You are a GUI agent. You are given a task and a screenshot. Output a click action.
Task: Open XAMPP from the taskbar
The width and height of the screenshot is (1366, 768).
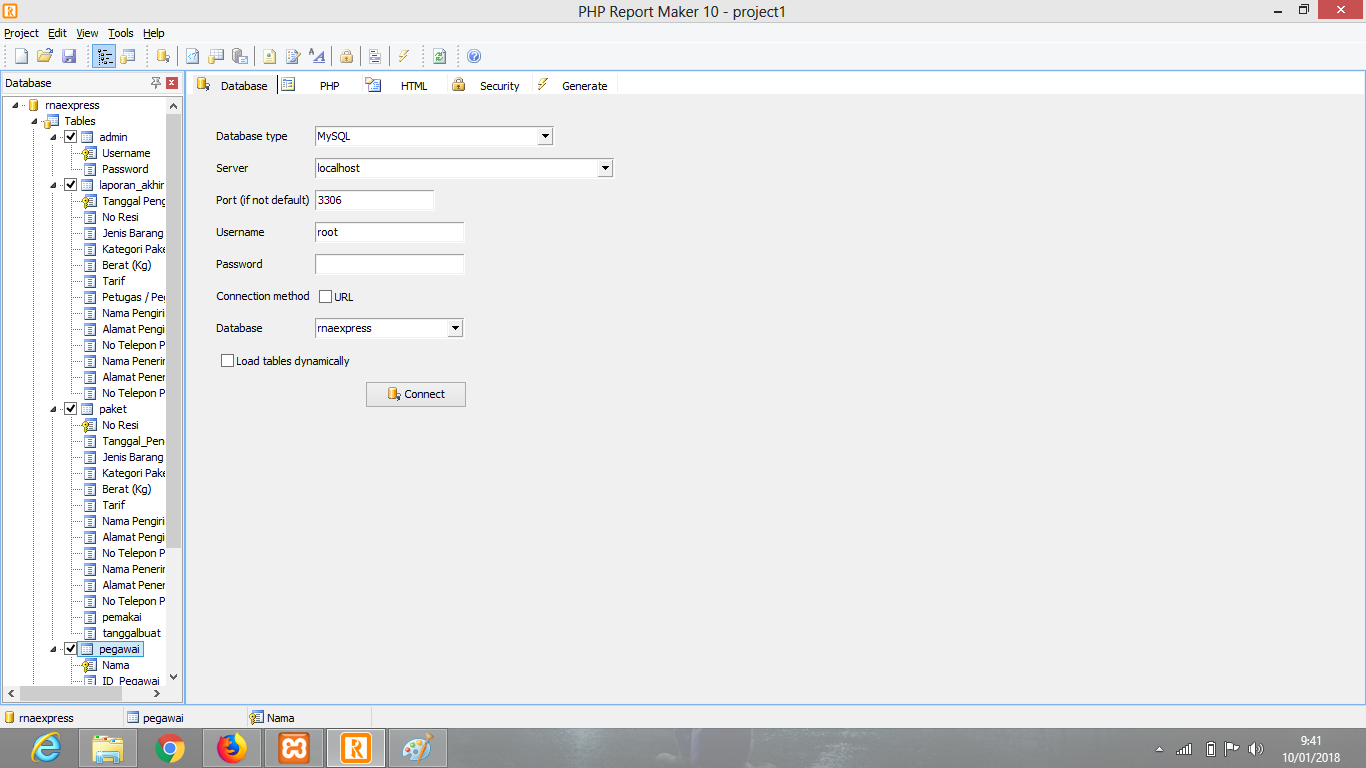pos(294,748)
